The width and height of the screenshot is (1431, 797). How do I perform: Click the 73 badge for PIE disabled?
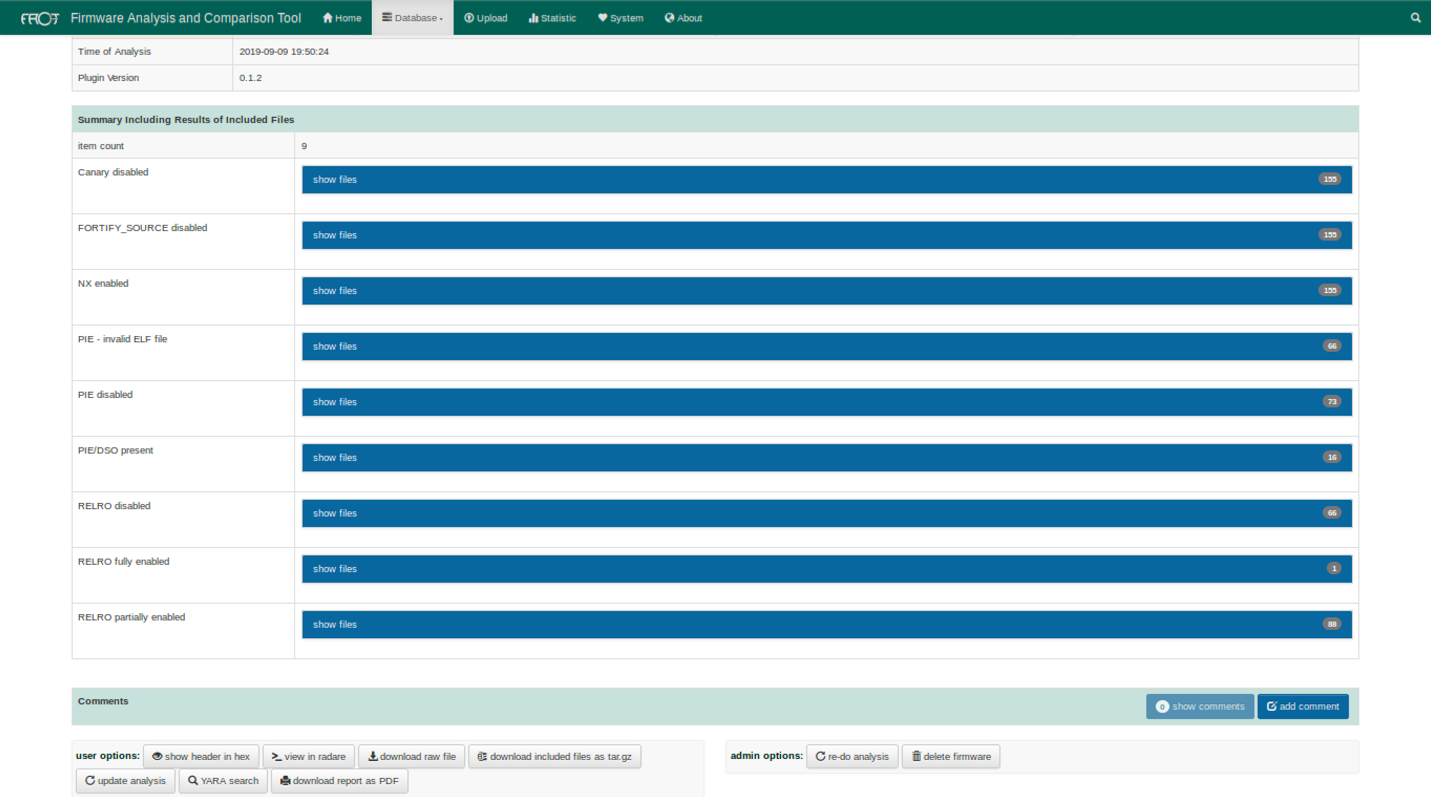(x=1331, y=402)
